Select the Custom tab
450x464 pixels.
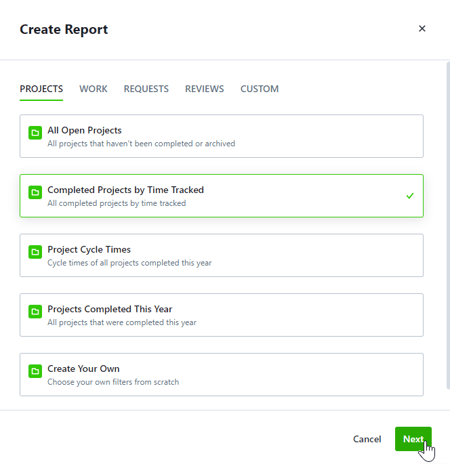(x=259, y=89)
